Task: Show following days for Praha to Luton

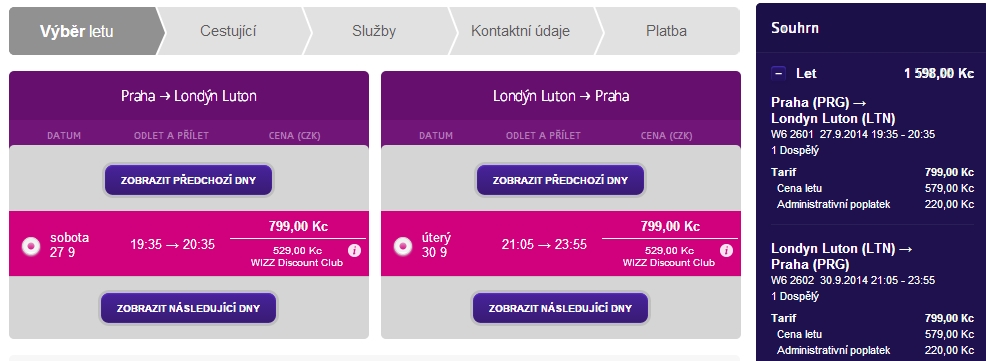Action: tap(188, 308)
